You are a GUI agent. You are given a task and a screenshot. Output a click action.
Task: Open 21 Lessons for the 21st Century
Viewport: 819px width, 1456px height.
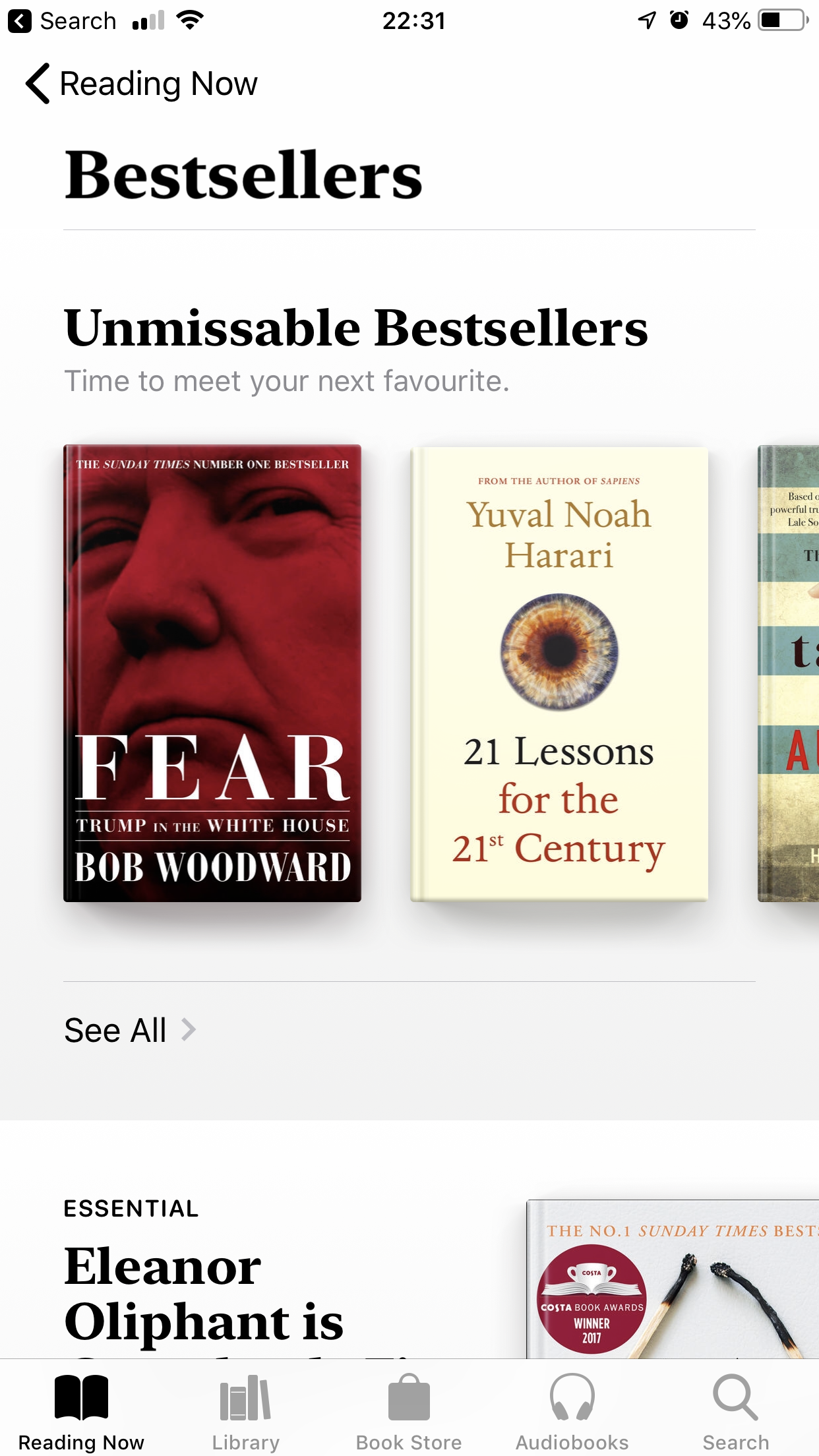[559, 674]
